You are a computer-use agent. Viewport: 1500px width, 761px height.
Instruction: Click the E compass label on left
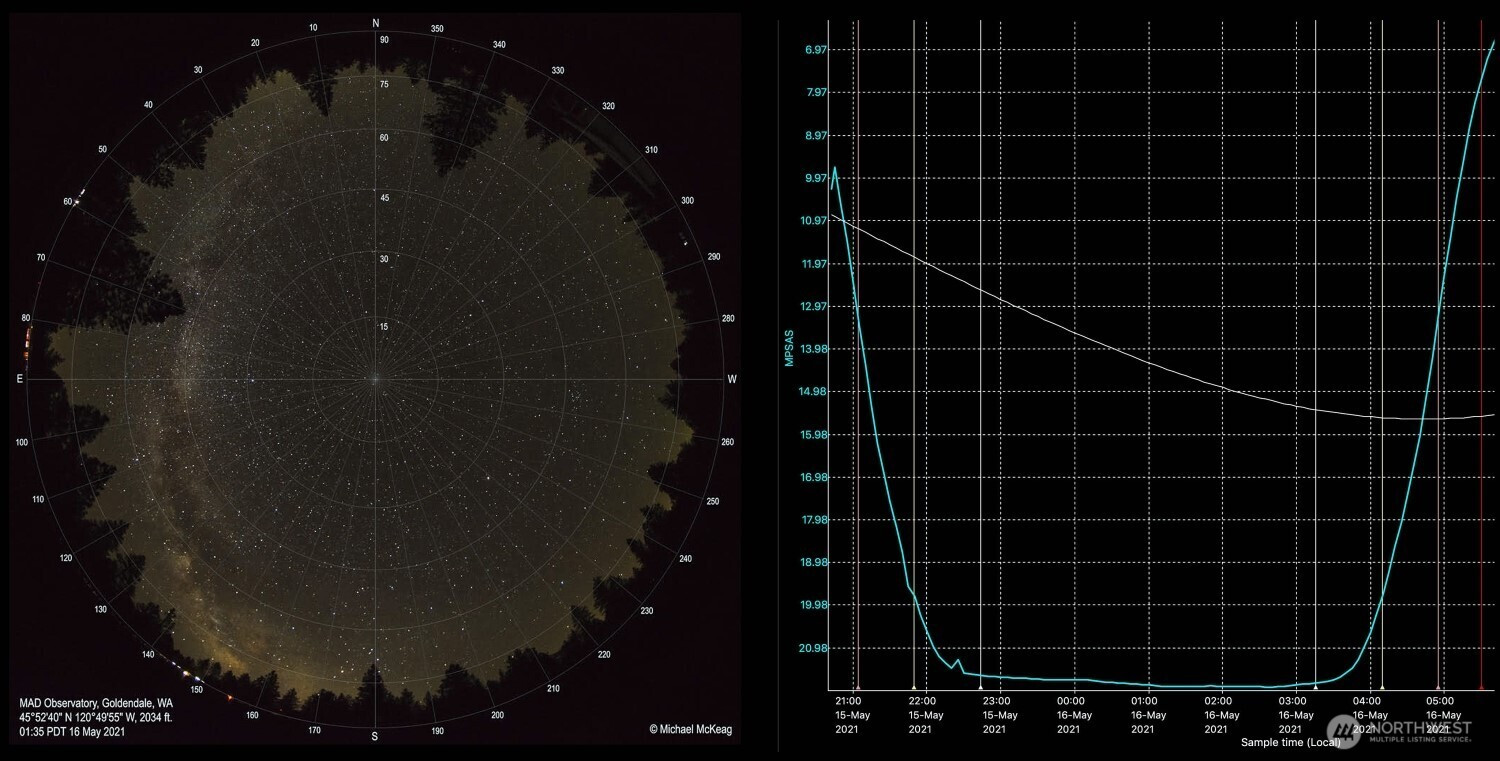click(20, 379)
